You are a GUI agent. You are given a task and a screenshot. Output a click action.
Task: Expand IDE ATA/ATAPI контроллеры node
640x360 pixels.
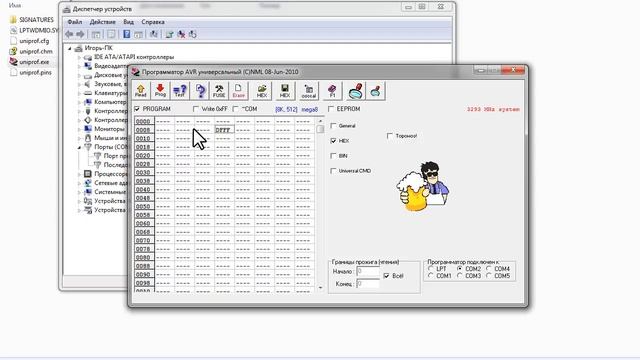click(x=79, y=57)
